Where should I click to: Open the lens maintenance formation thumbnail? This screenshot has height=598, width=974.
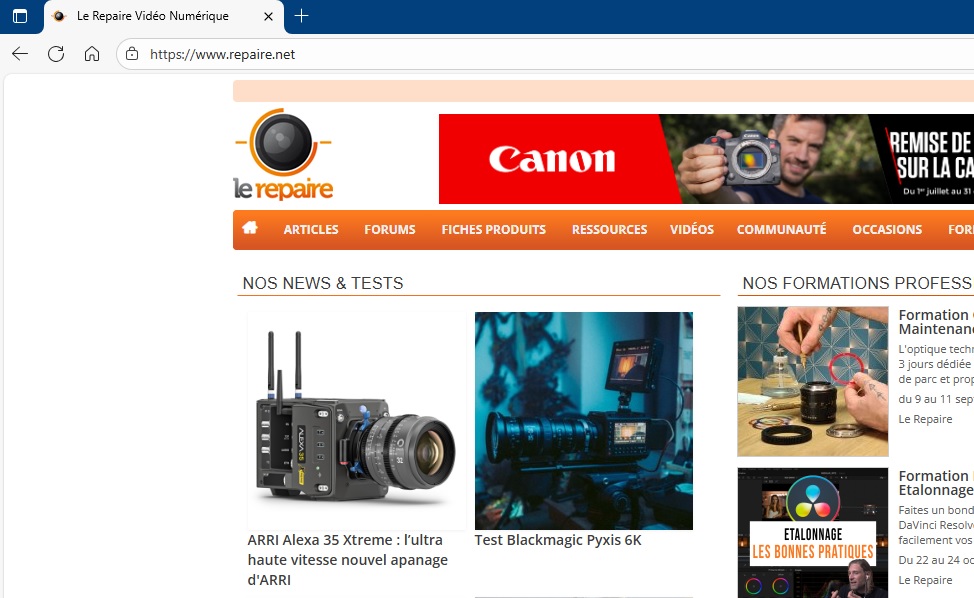[x=812, y=381]
